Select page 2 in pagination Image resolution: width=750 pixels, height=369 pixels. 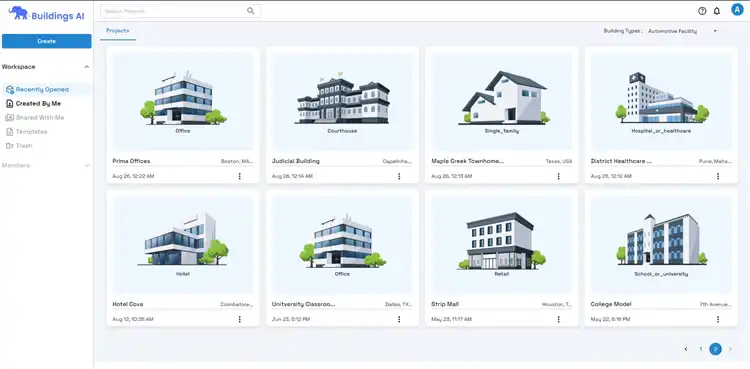coord(716,349)
